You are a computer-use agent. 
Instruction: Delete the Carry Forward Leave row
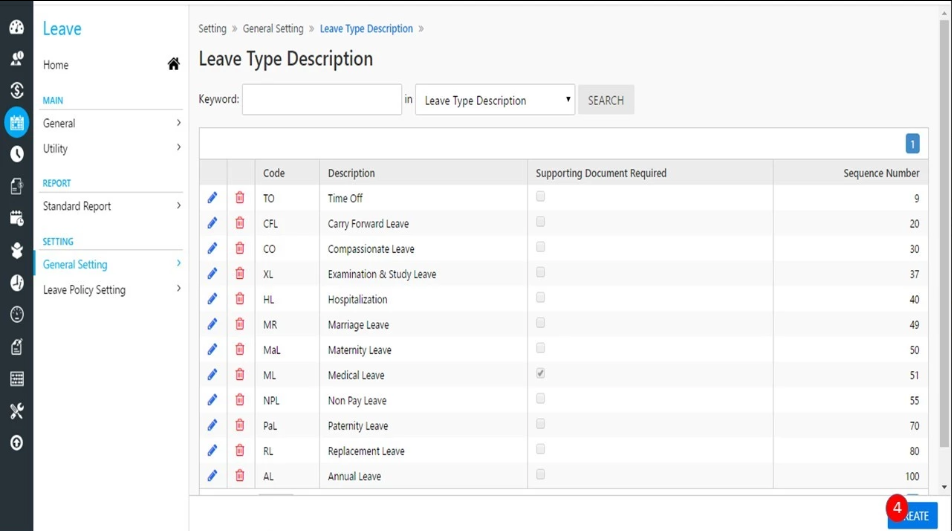pos(240,223)
